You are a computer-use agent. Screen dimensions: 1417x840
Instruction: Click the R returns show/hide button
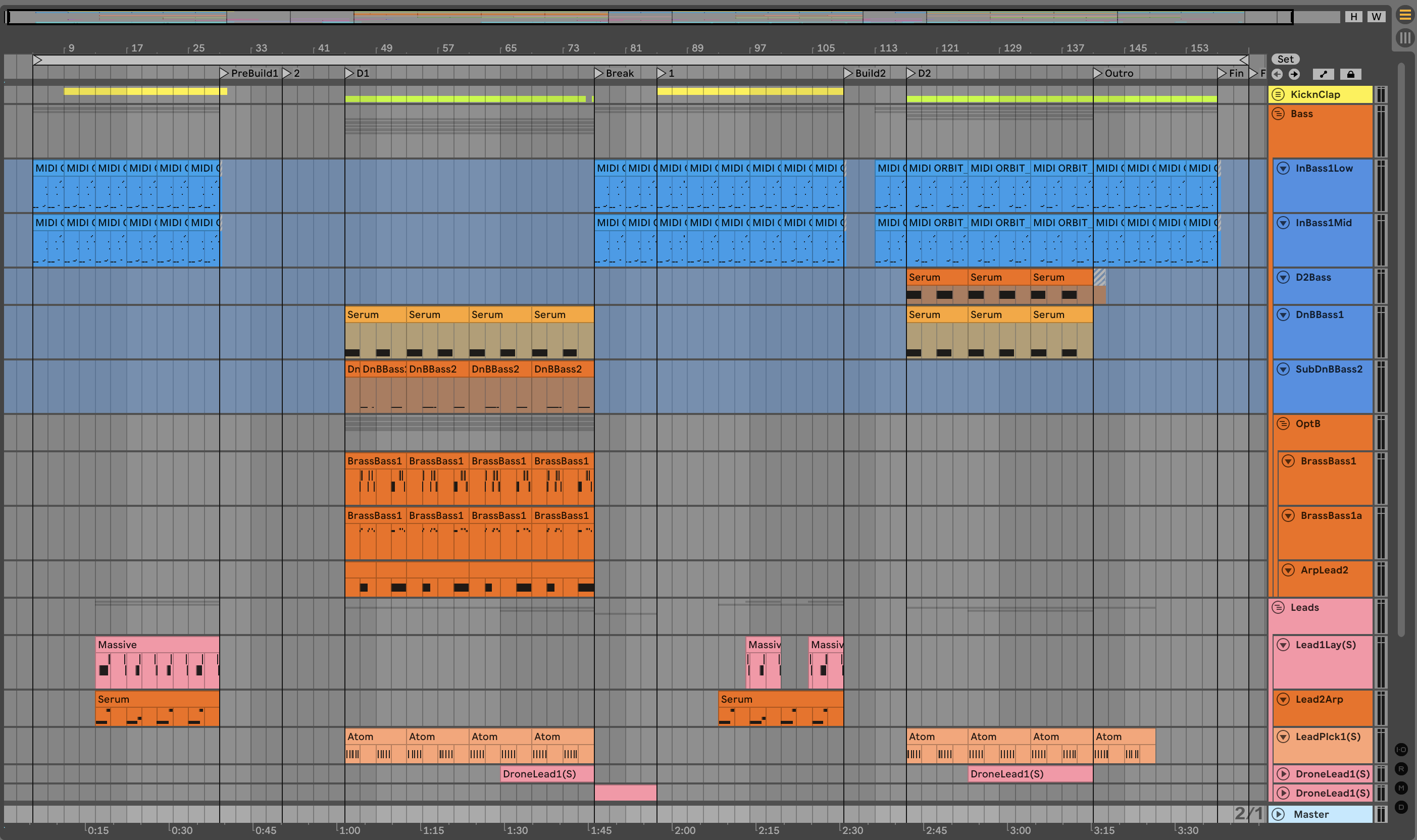pos(1401,769)
